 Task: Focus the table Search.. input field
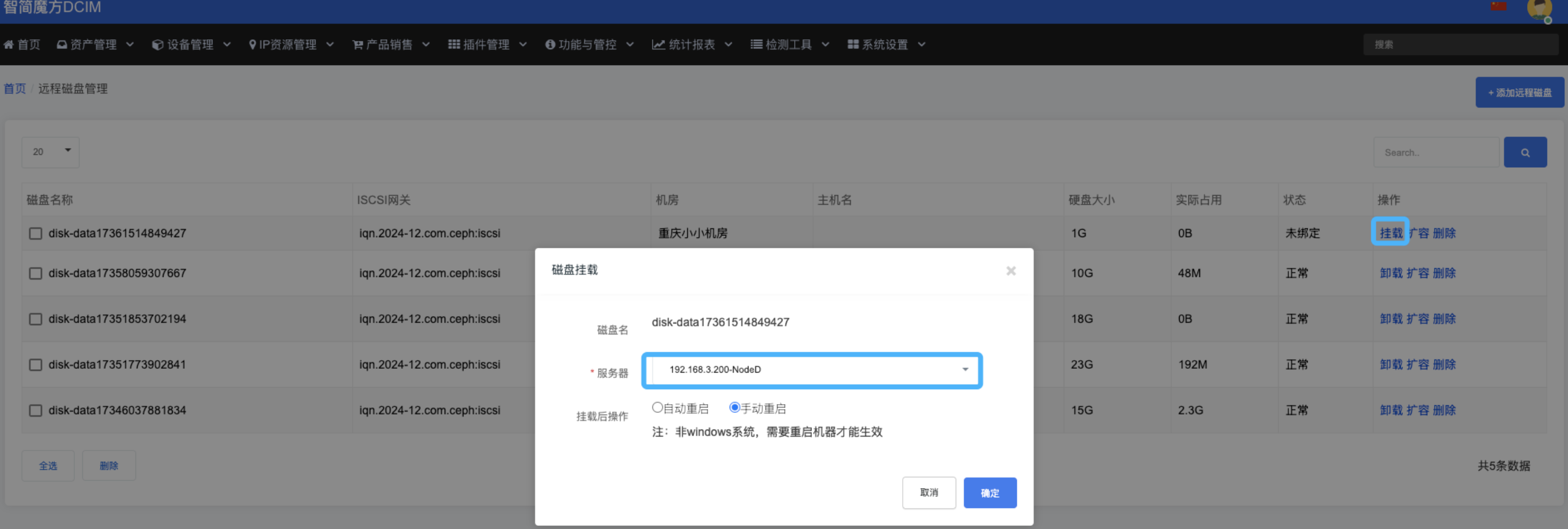1436,152
